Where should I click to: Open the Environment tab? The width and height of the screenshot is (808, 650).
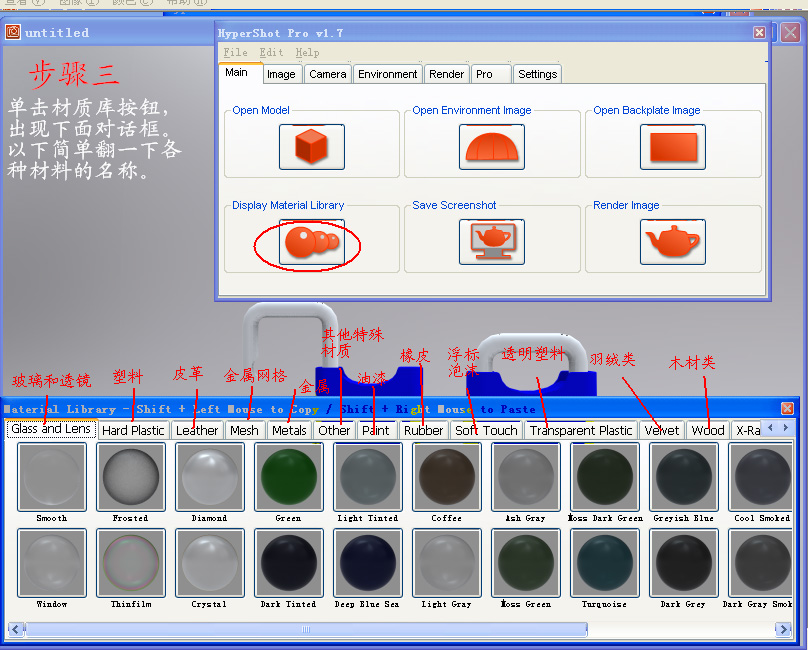click(x=387, y=74)
